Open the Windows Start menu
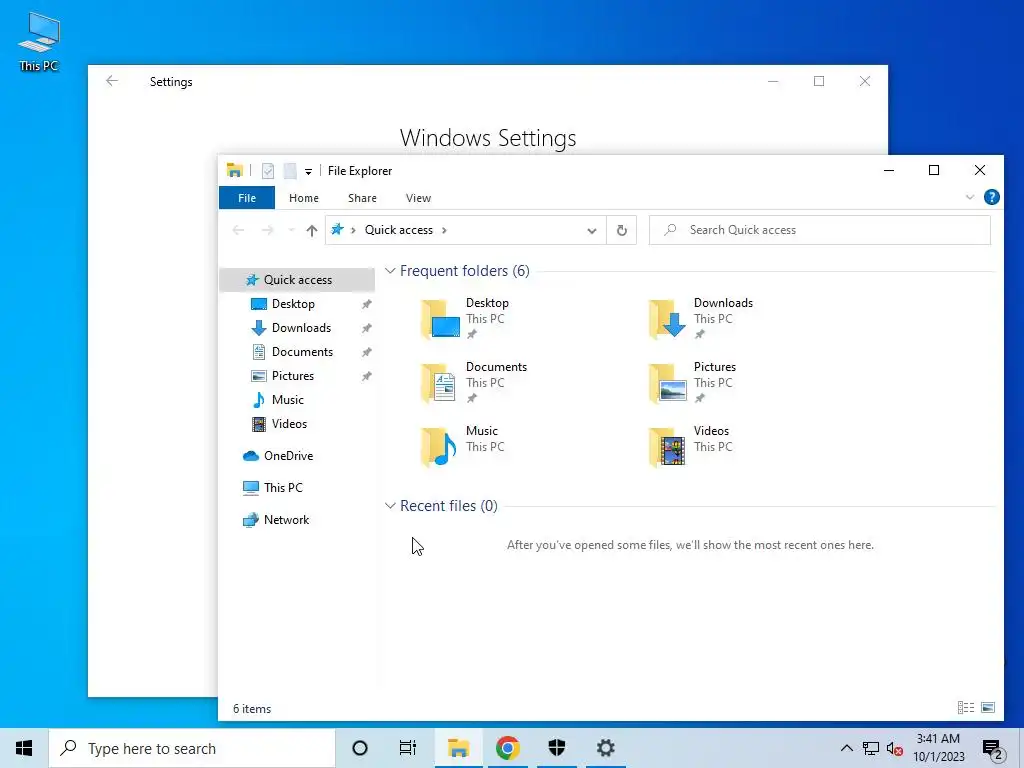 pos(24,748)
